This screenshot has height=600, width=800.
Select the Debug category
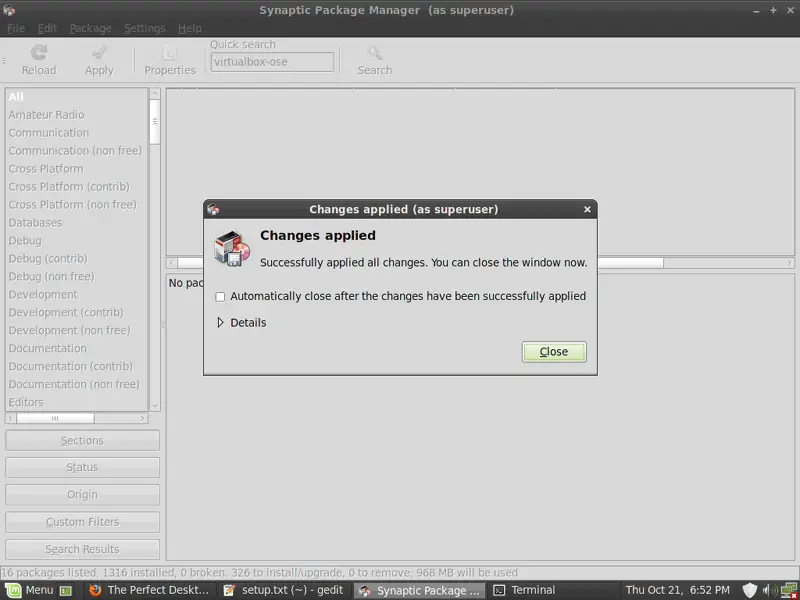77,240
